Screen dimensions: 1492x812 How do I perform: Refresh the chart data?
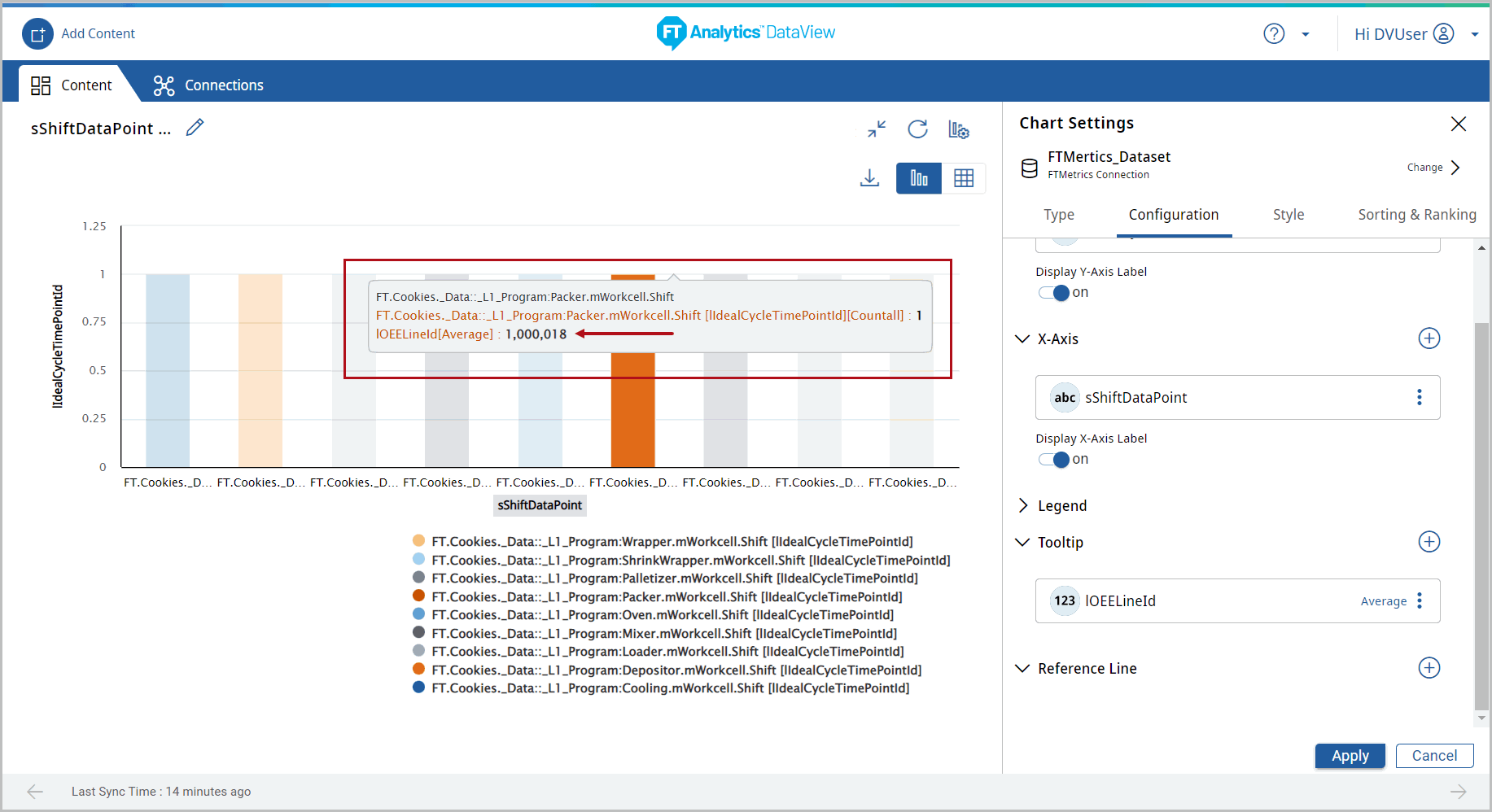(917, 129)
